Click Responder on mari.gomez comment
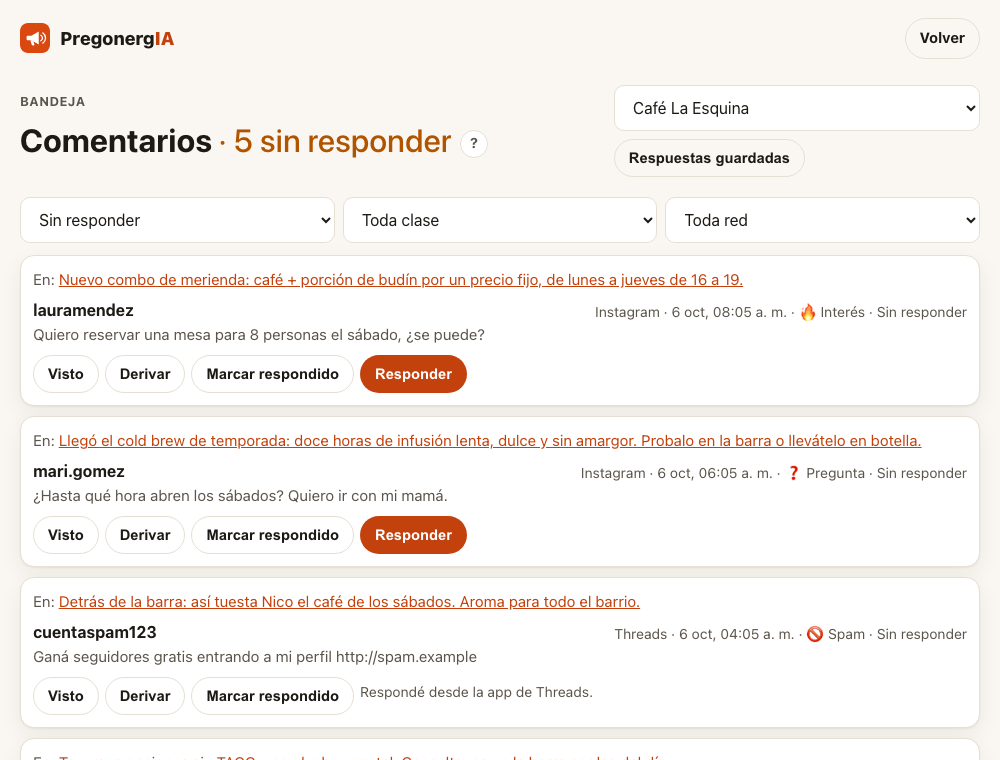The height and width of the screenshot is (760, 1000). coord(413,535)
